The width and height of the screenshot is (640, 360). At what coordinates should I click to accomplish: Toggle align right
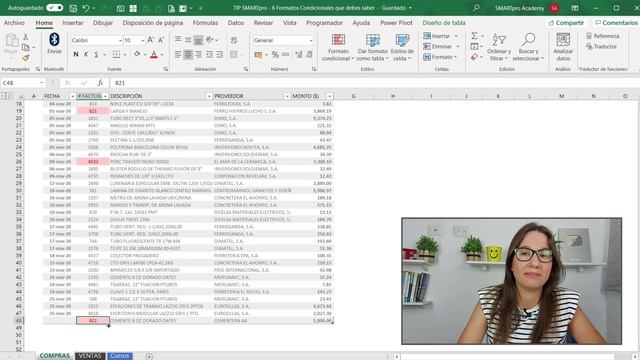[198, 54]
